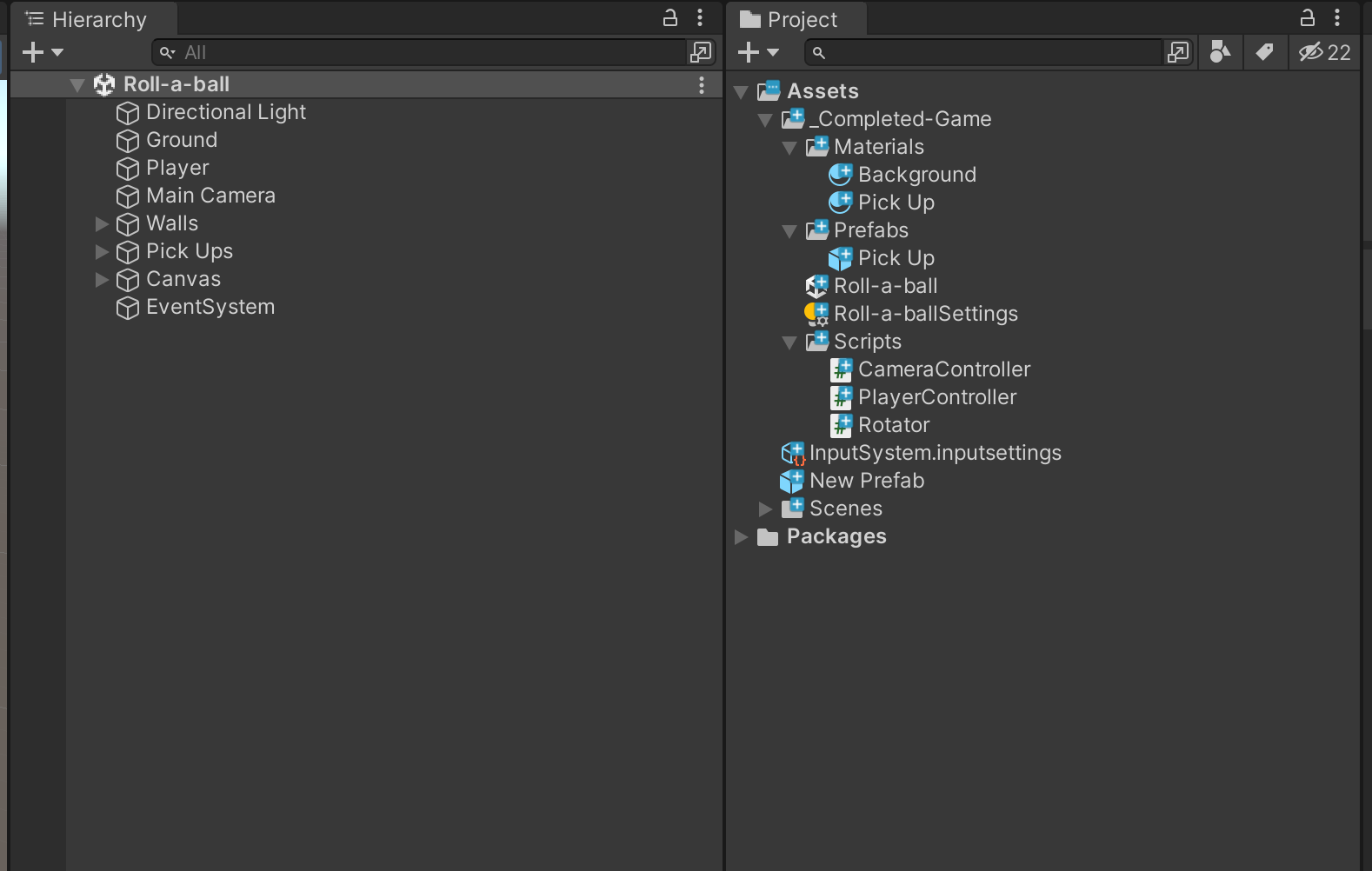Select the Main Camera object
The height and width of the screenshot is (871, 1372).
[x=210, y=196]
